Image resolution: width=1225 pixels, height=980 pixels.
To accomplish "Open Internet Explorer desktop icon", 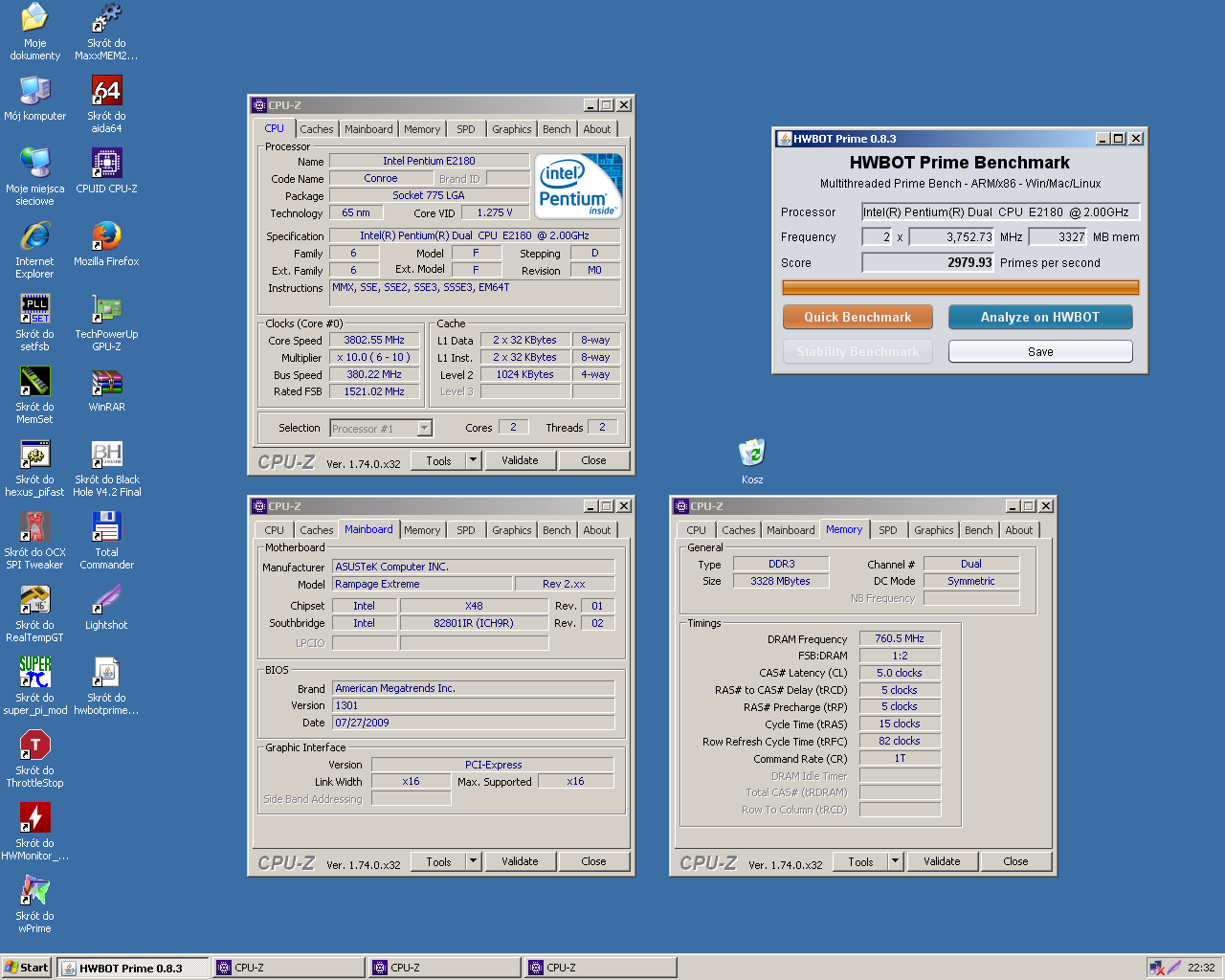I will (34, 235).
